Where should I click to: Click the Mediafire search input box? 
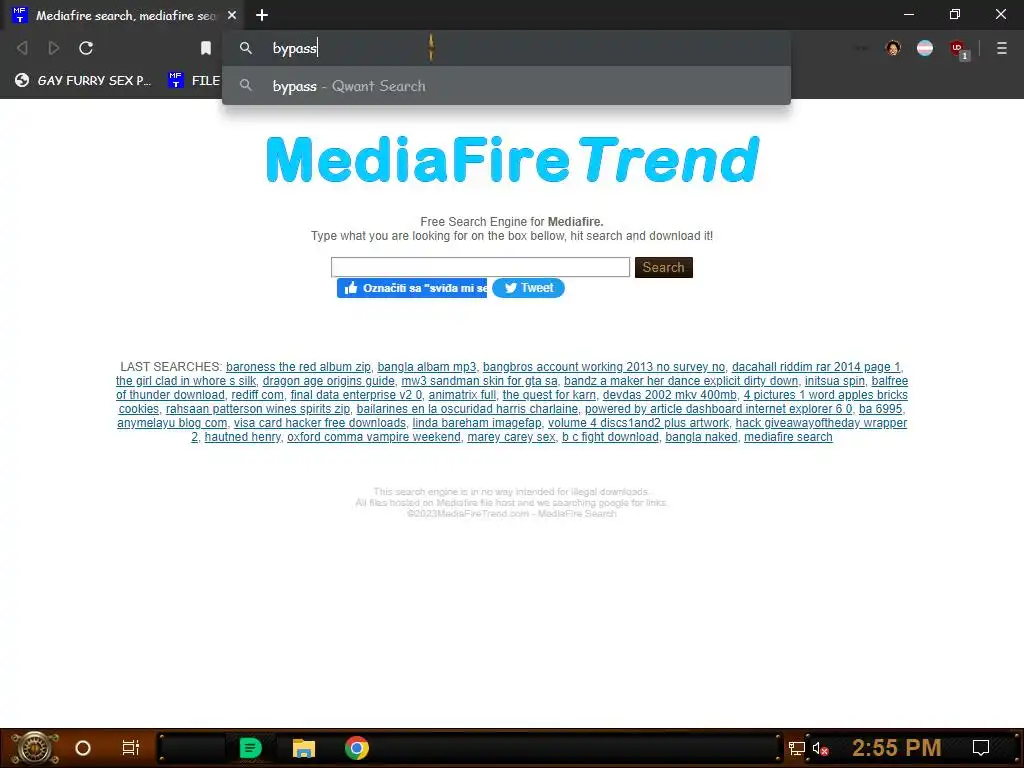click(480, 267)
